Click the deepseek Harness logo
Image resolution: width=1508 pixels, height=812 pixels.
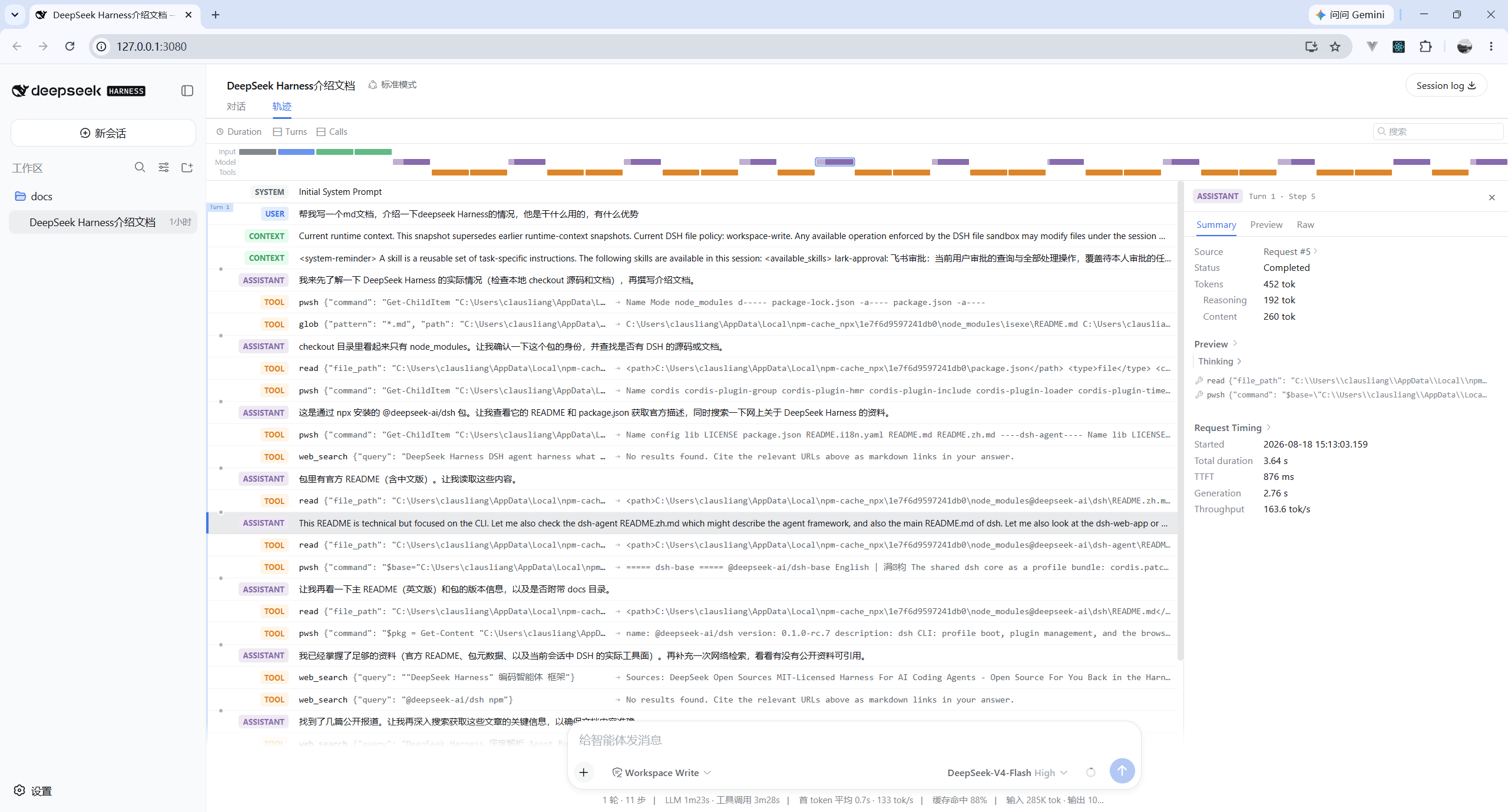[79, 91]
